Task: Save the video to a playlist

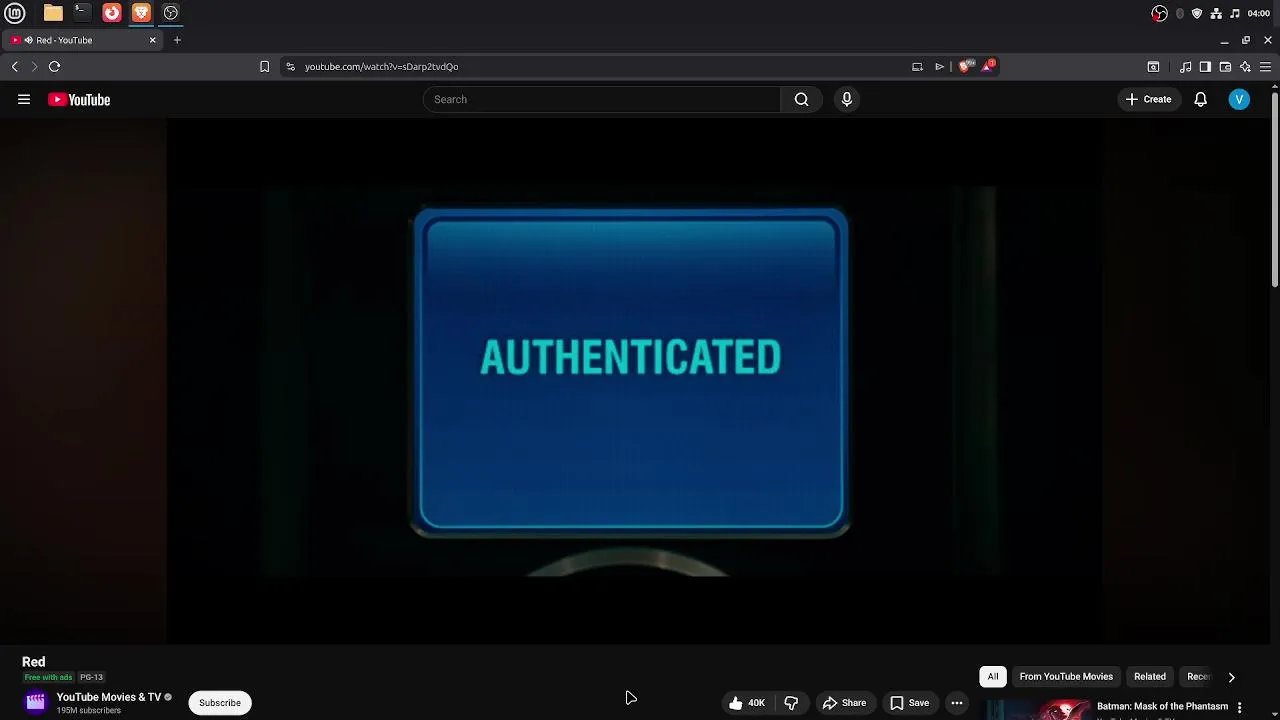Action: pyautogui.click(x=910, y=703)
